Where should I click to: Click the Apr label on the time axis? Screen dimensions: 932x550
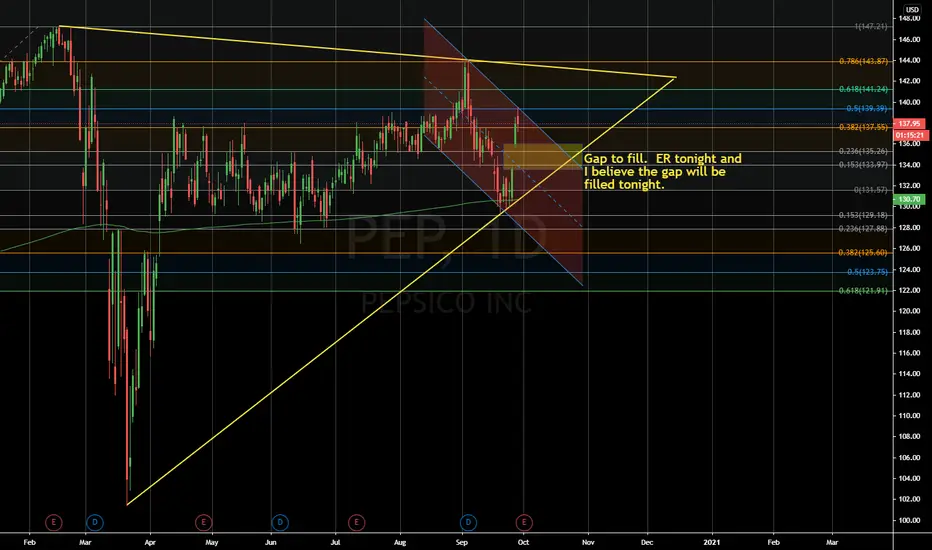coord(150,542)
